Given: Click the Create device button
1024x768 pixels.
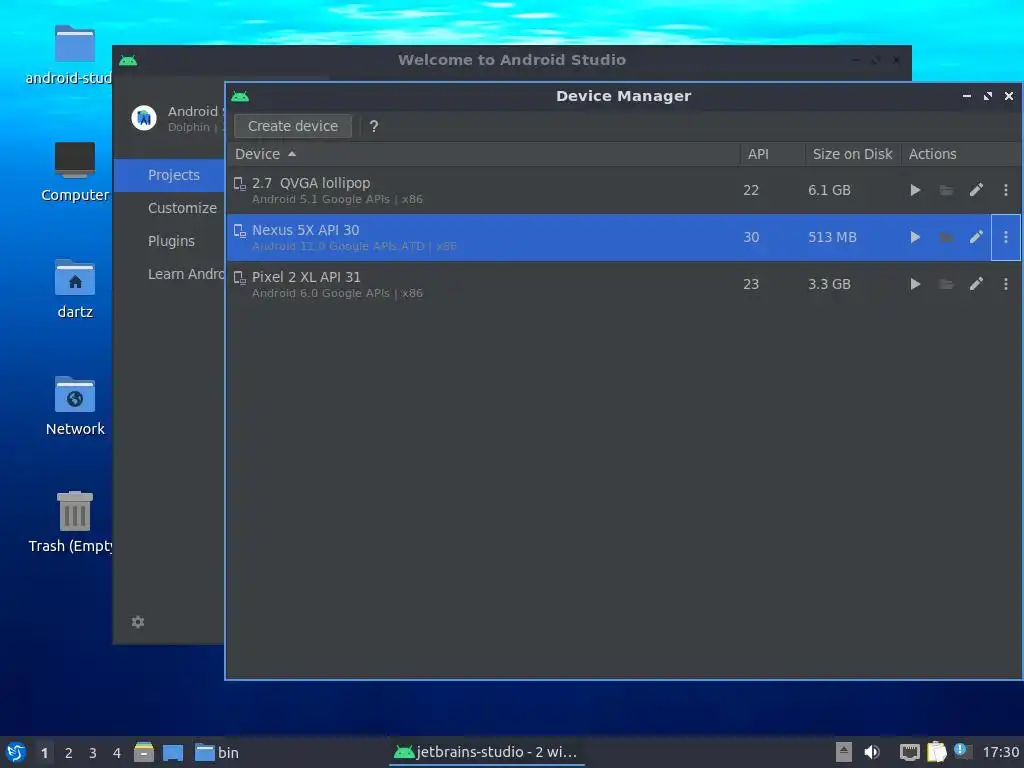Looking at the screenshot, I should coord(293,126).
